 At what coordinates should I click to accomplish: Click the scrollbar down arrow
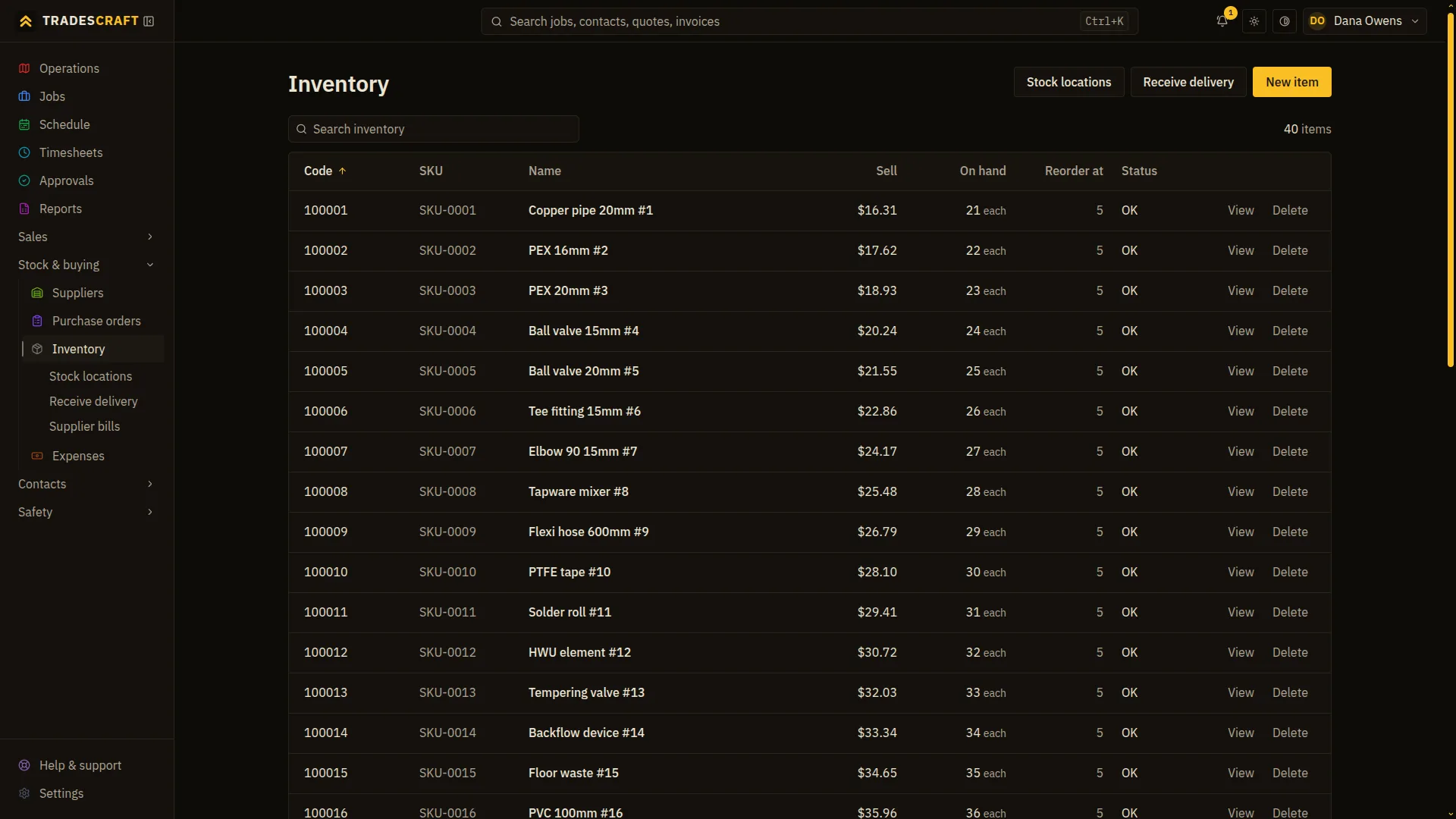1450,814
